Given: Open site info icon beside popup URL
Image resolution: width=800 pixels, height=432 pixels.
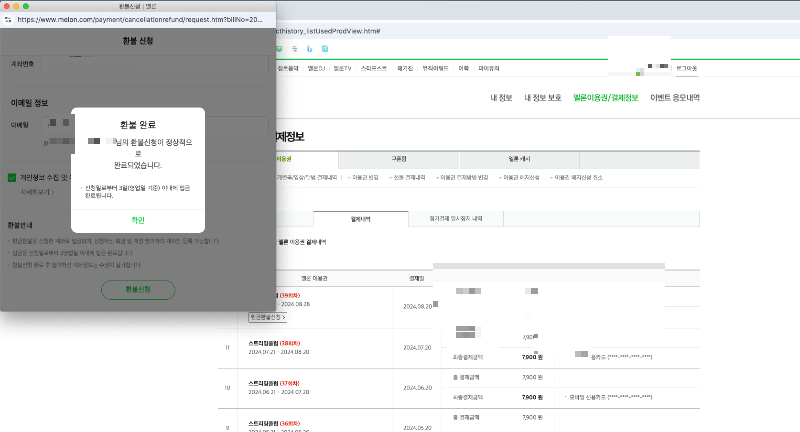Looking at the screenshot, I should coord(8,19).
